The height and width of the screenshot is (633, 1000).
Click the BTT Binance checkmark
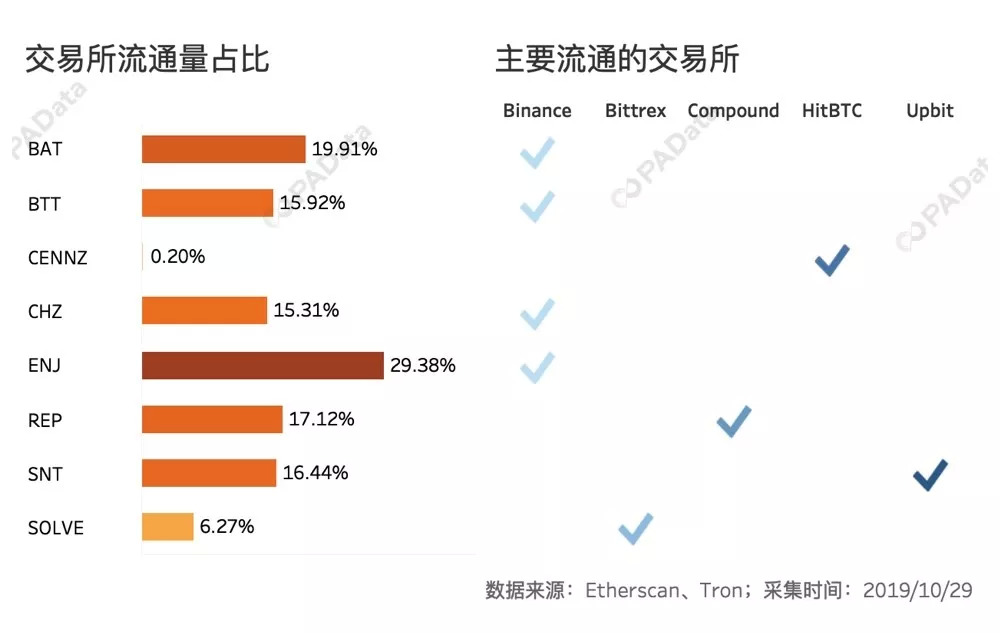click(537, 206)
